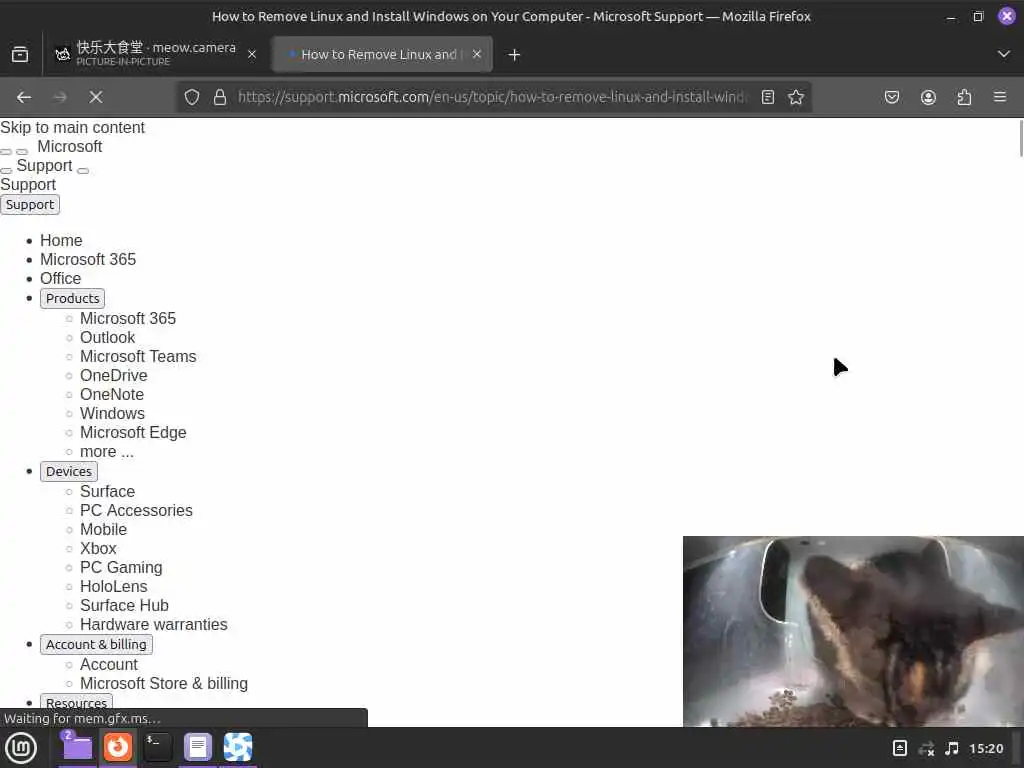Open the notifications tray icon
The image size is (1024, 768).
click(899, 748)
